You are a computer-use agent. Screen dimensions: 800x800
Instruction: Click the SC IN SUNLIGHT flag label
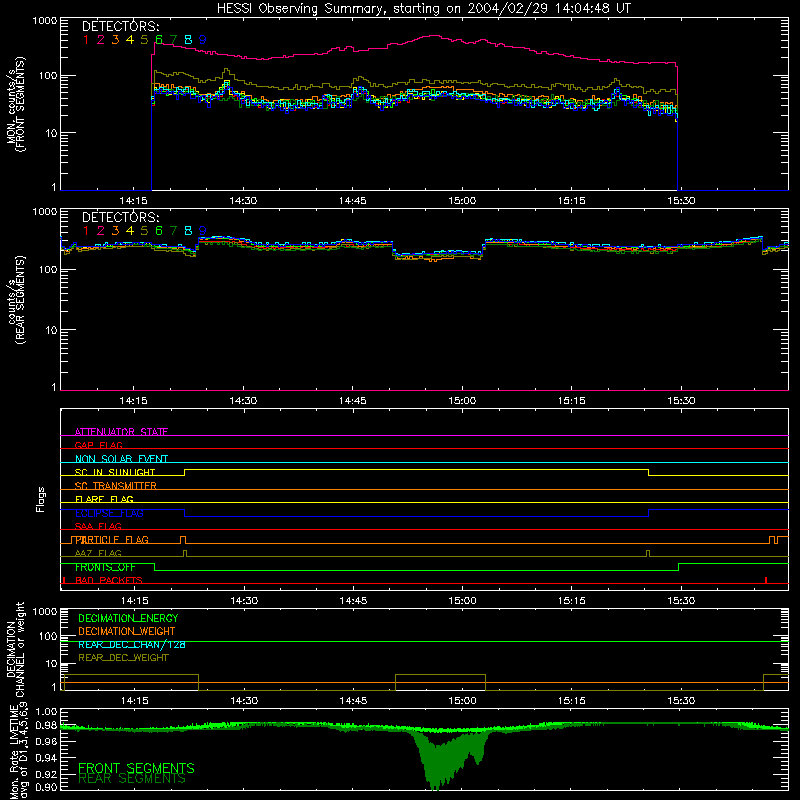point(115,472)
